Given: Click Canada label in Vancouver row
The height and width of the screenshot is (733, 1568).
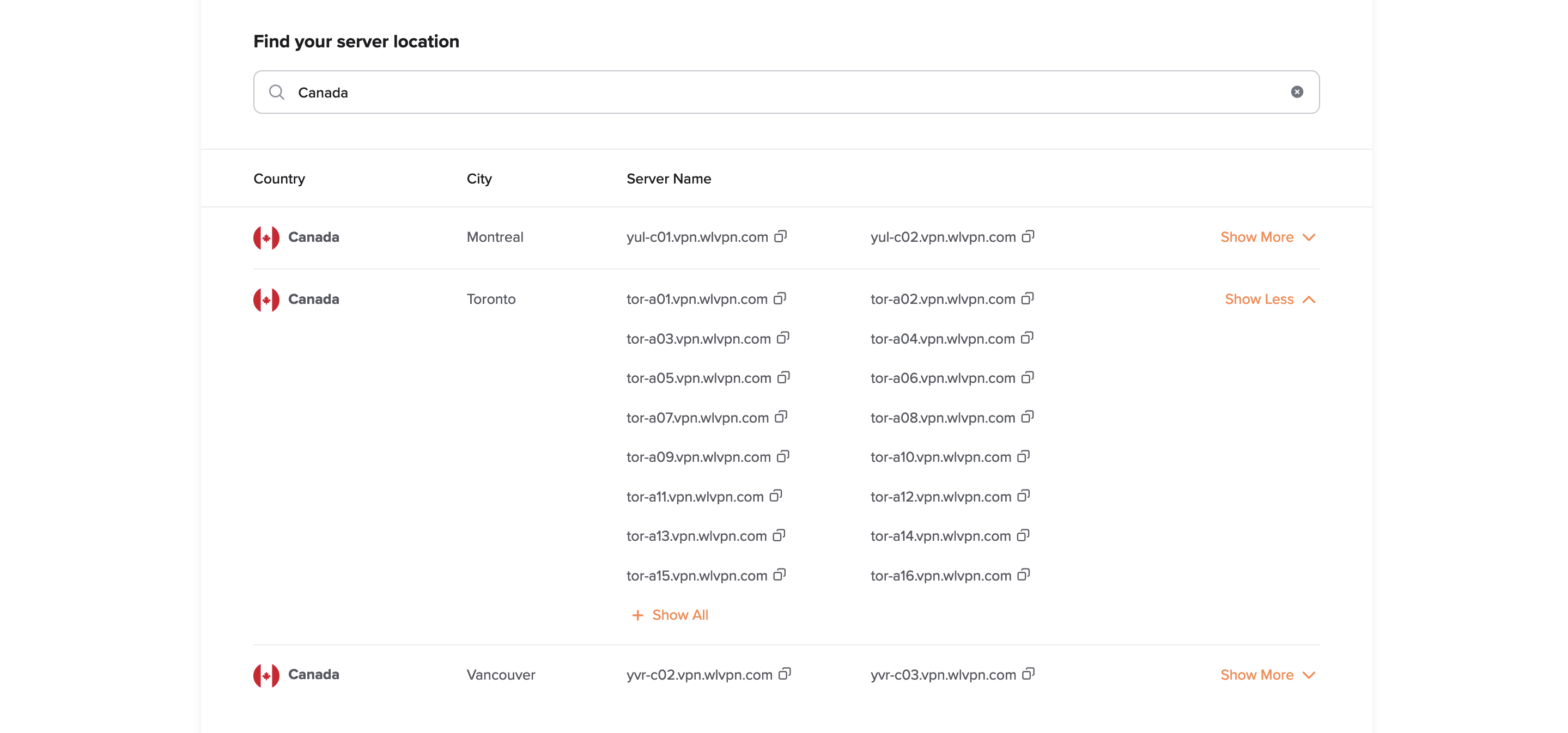Looking at the screenshot, I should (313, 675).
